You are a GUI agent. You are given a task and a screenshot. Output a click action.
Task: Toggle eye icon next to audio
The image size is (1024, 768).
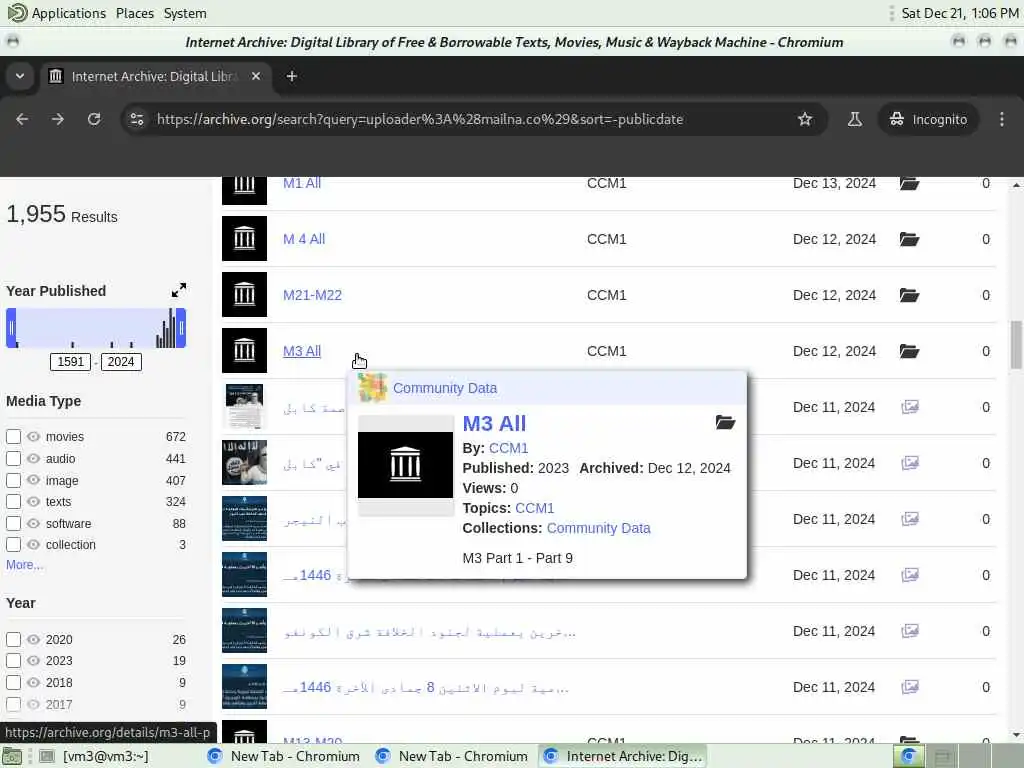click(33, 458)
